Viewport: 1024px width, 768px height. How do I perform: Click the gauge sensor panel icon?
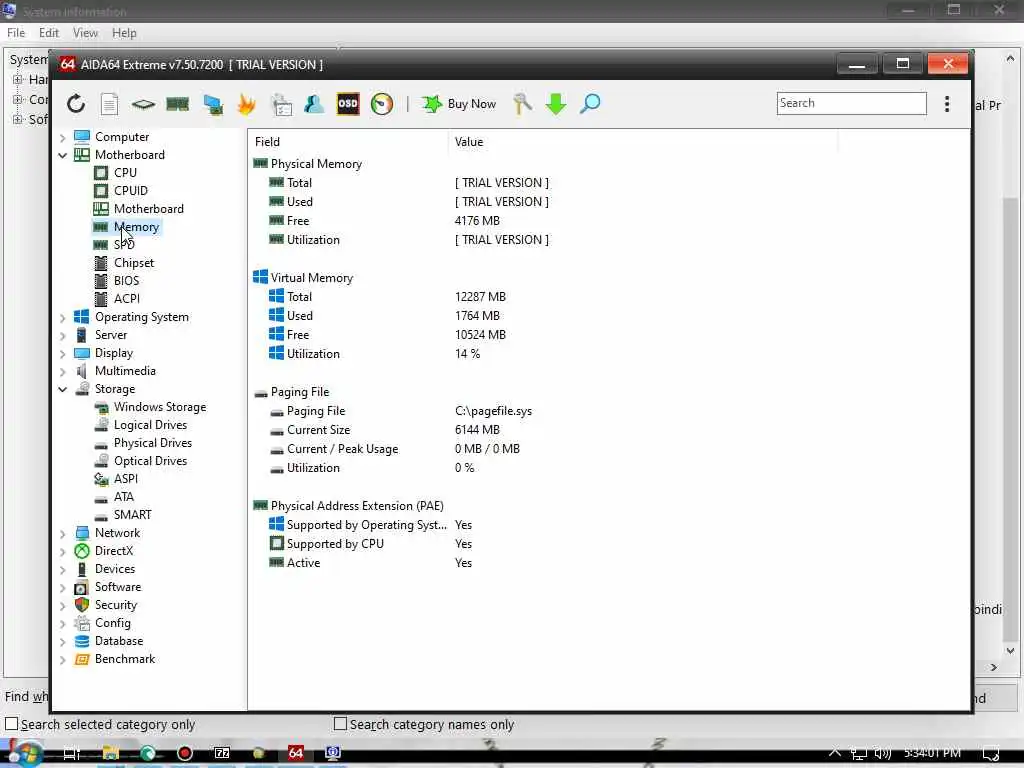pos(382,104)
